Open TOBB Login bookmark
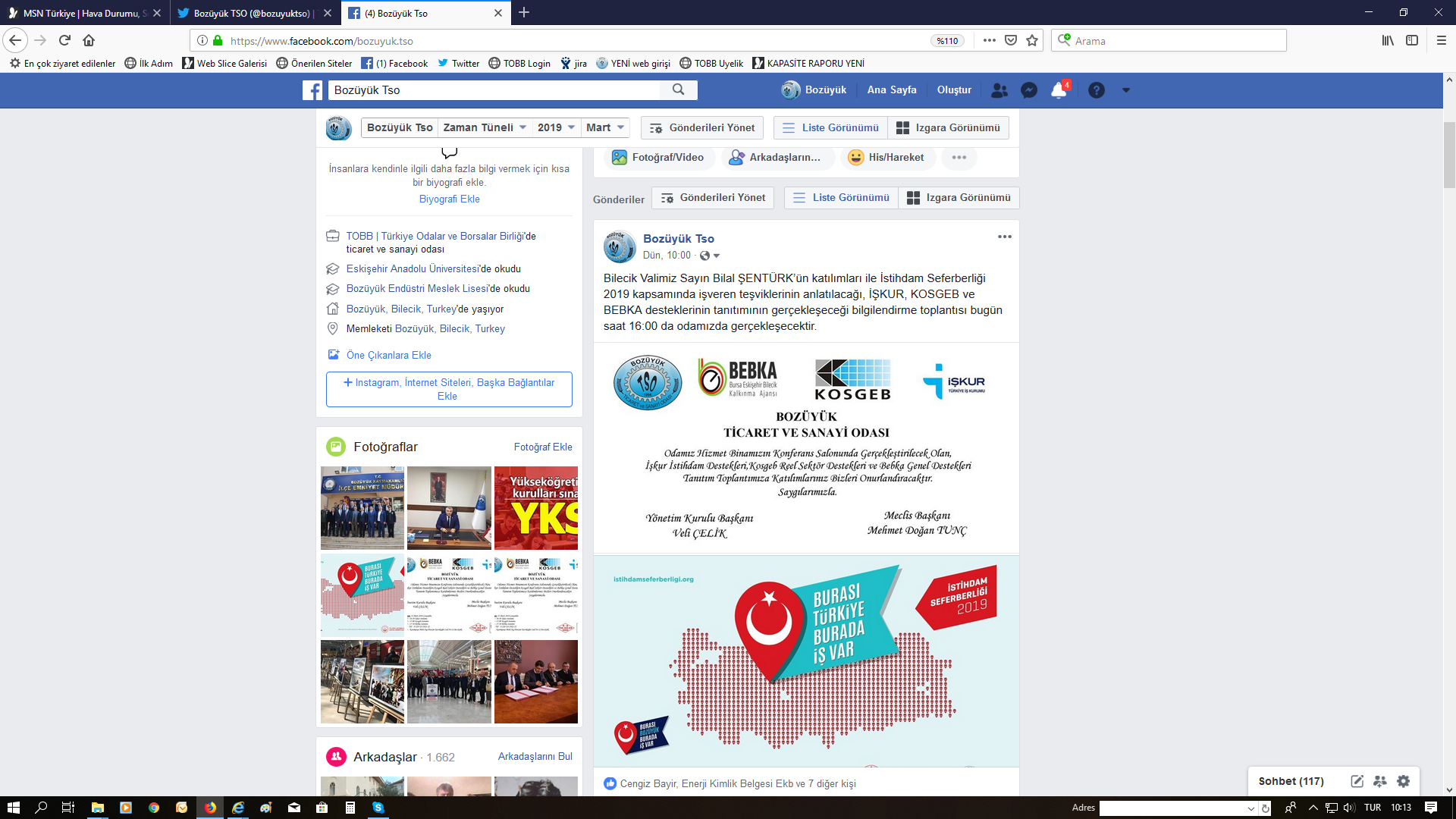This screenshot has width=1456, height=819. [519, 63]
